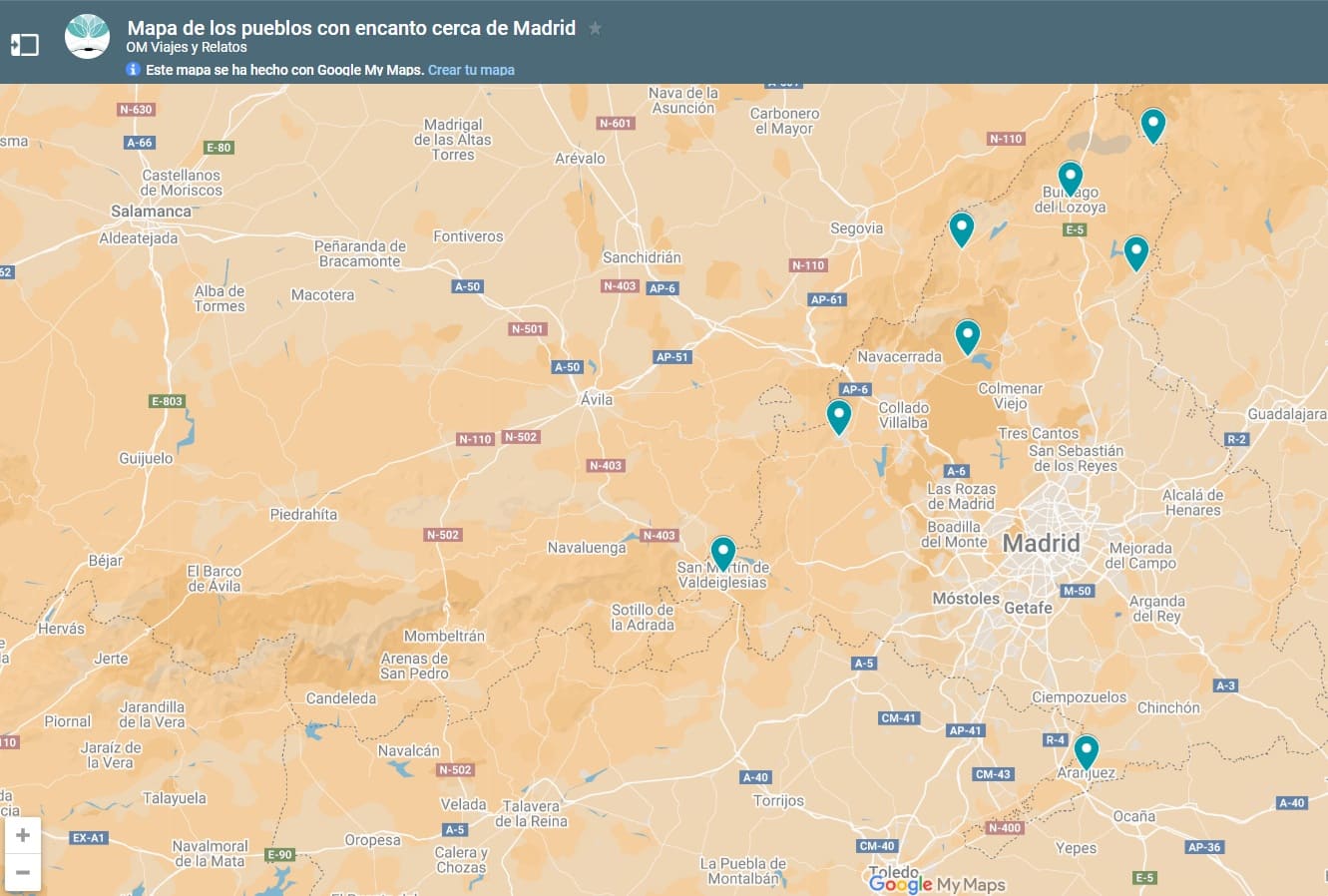Zoom out with the minus button
The width and height of the screenshot is (1328, 896).
(x=23, y=872)
